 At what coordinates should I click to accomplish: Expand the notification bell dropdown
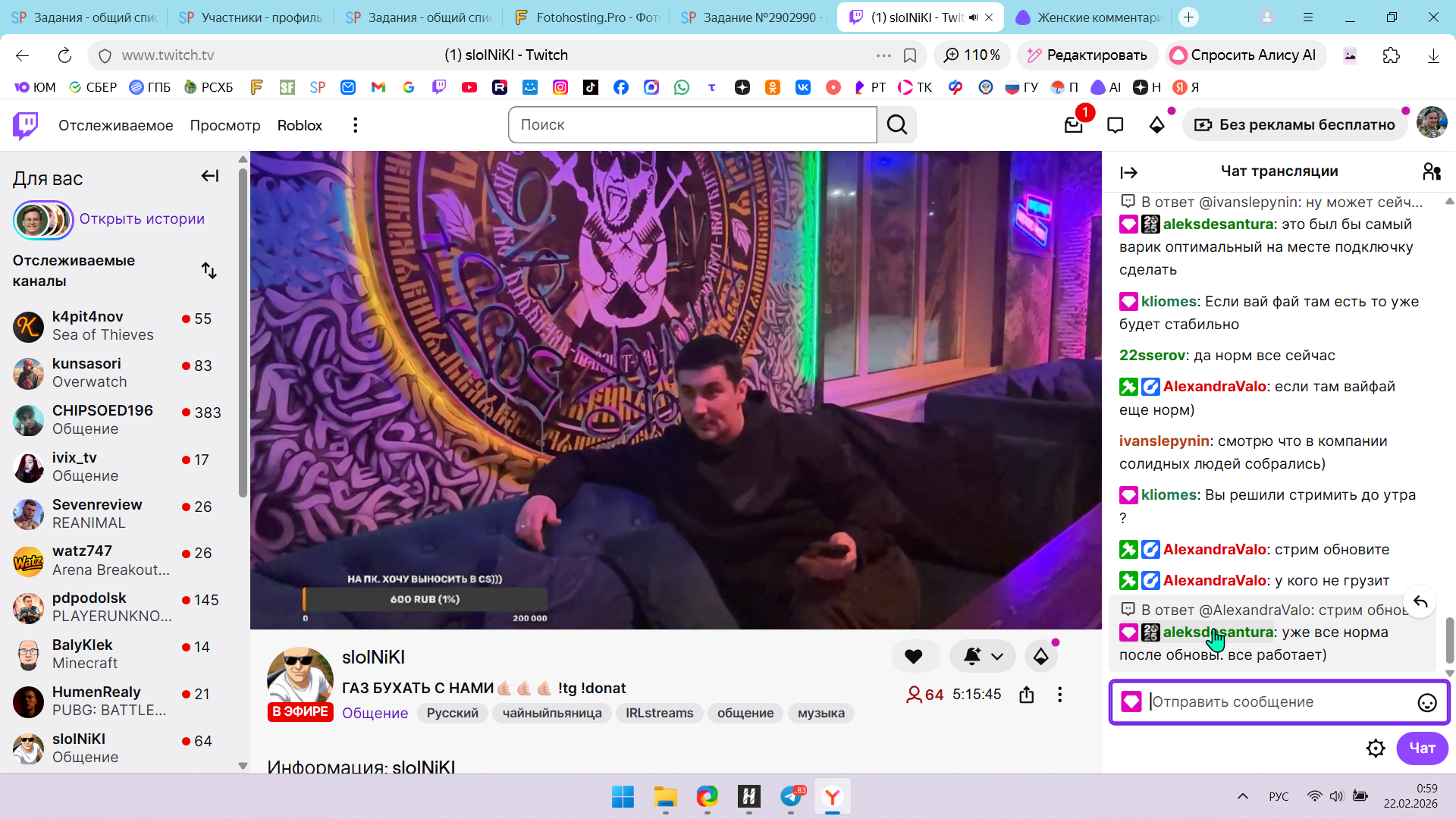coord(996,657)
